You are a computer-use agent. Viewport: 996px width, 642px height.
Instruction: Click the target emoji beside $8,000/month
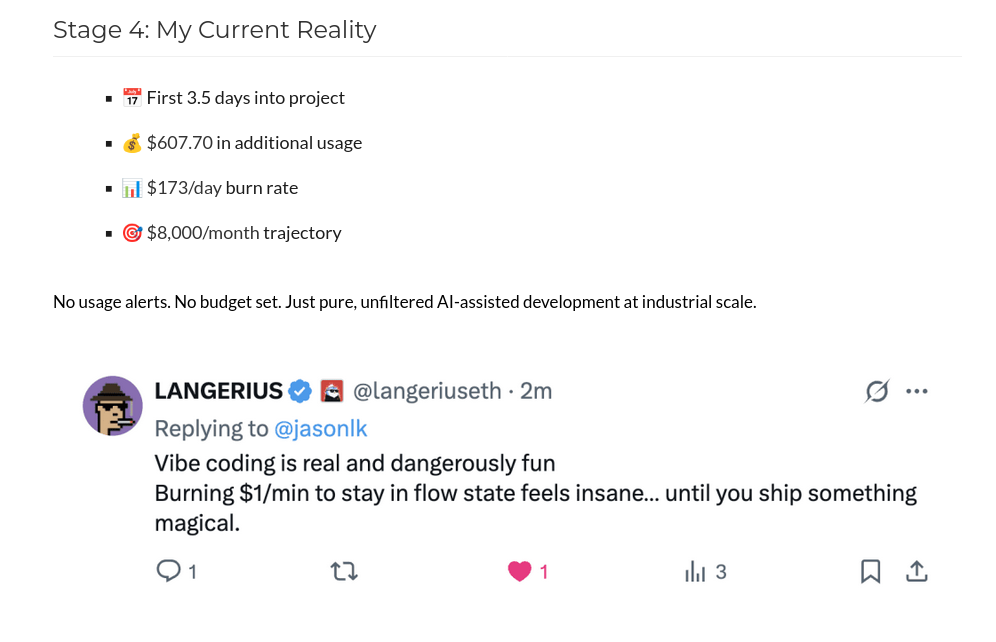pyautogui.click(x=132, y=233)
